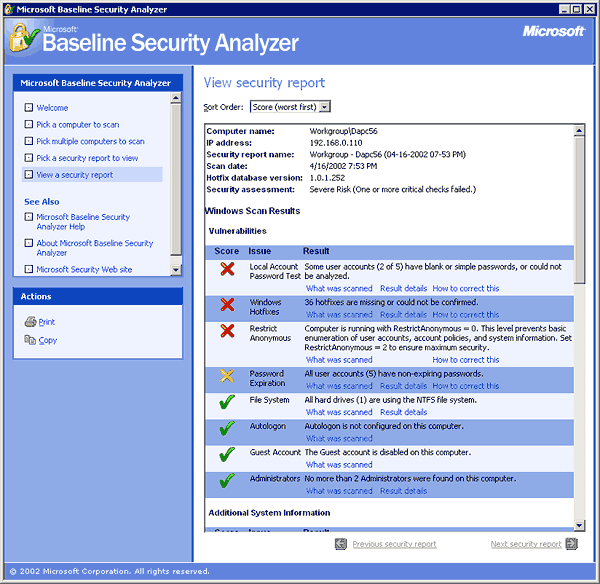Click navigation panel scrollbar up arrow

click(176, 98)
